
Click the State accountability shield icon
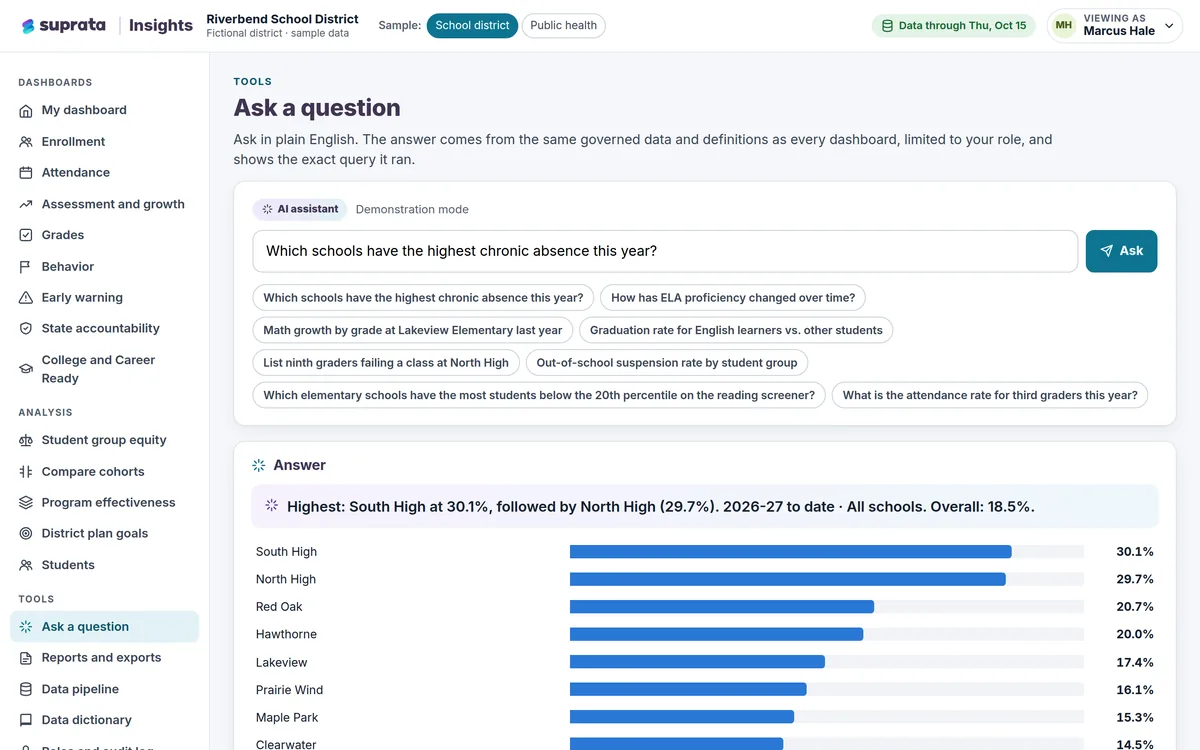coord(26,329)
